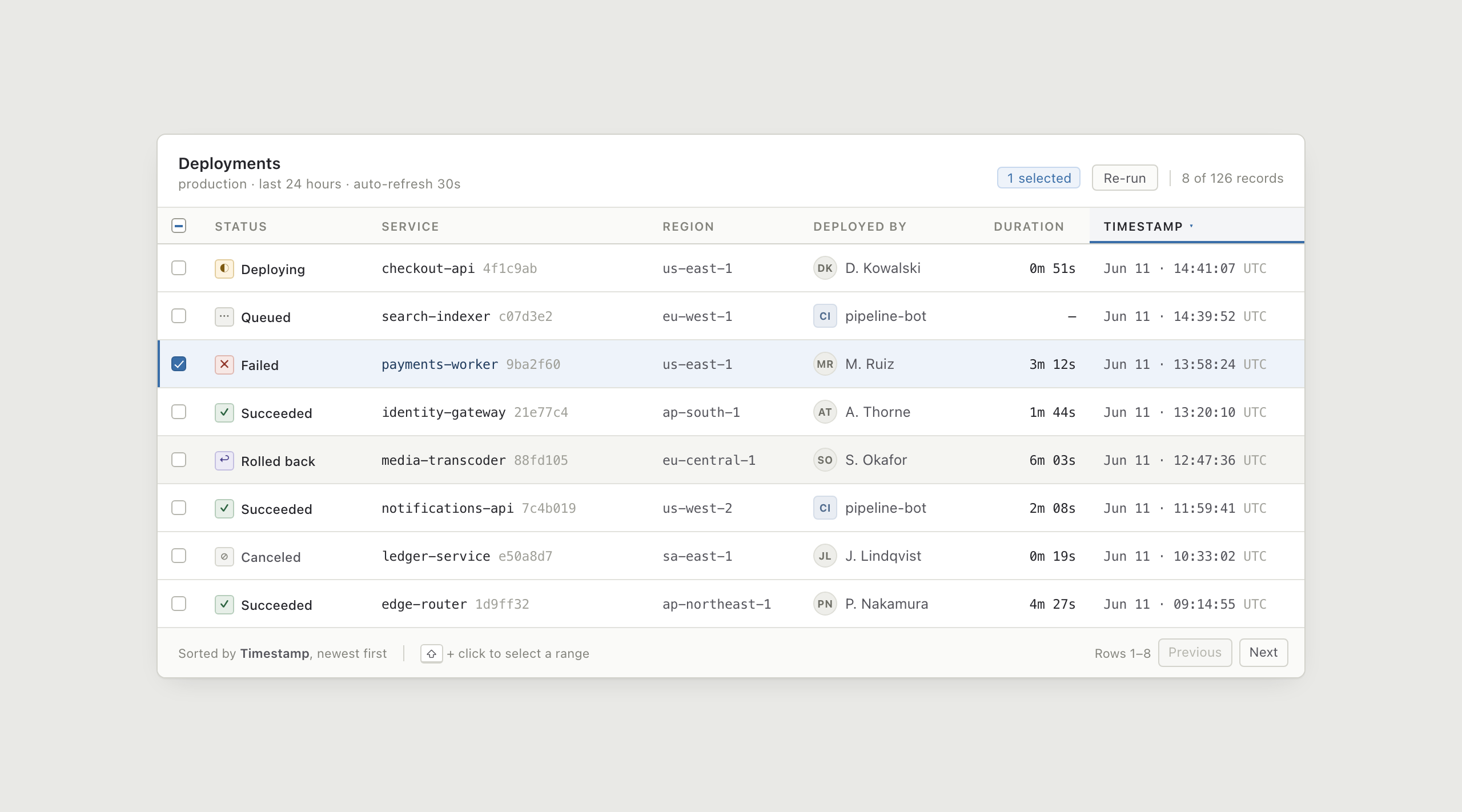The width and height of the screenshot is (1462, 812).
Task: Click the red Failed X icon
Action: pos(224,364)
